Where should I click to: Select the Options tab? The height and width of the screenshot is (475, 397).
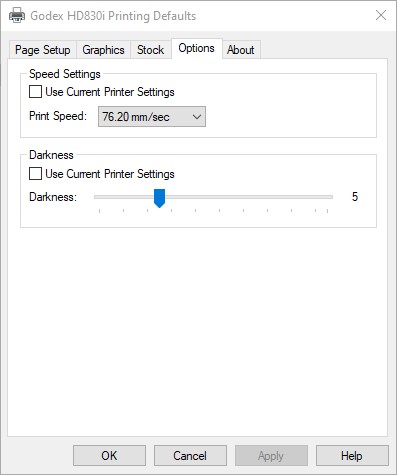[196, 48]
